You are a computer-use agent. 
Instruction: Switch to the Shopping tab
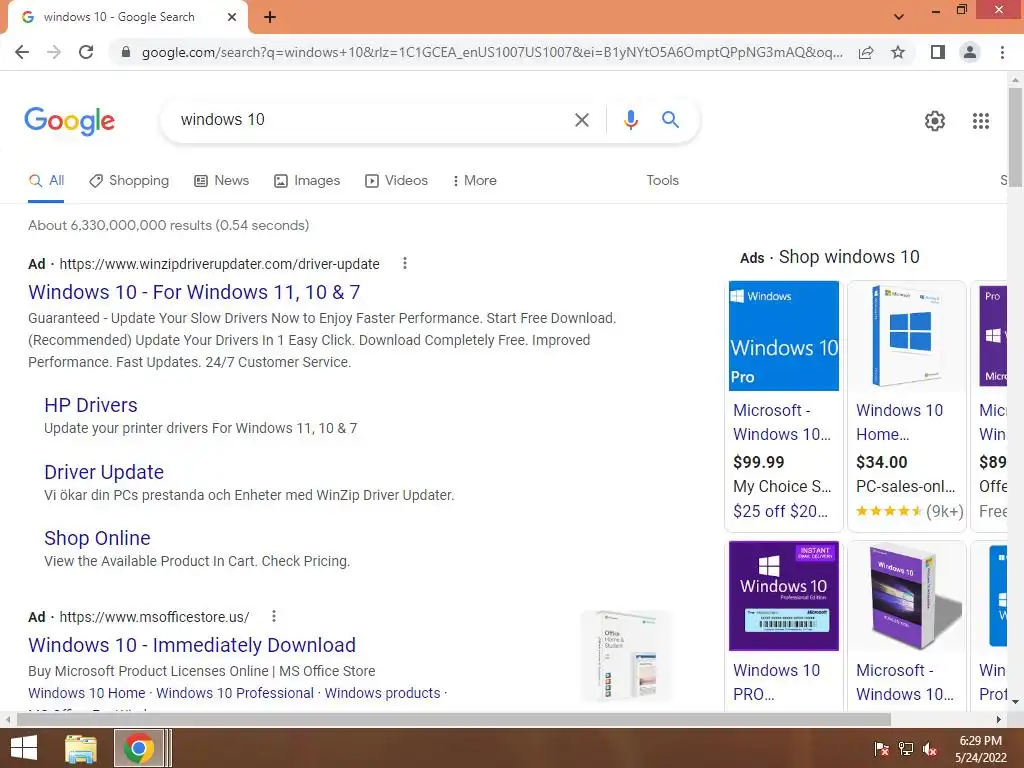point(129,181)
